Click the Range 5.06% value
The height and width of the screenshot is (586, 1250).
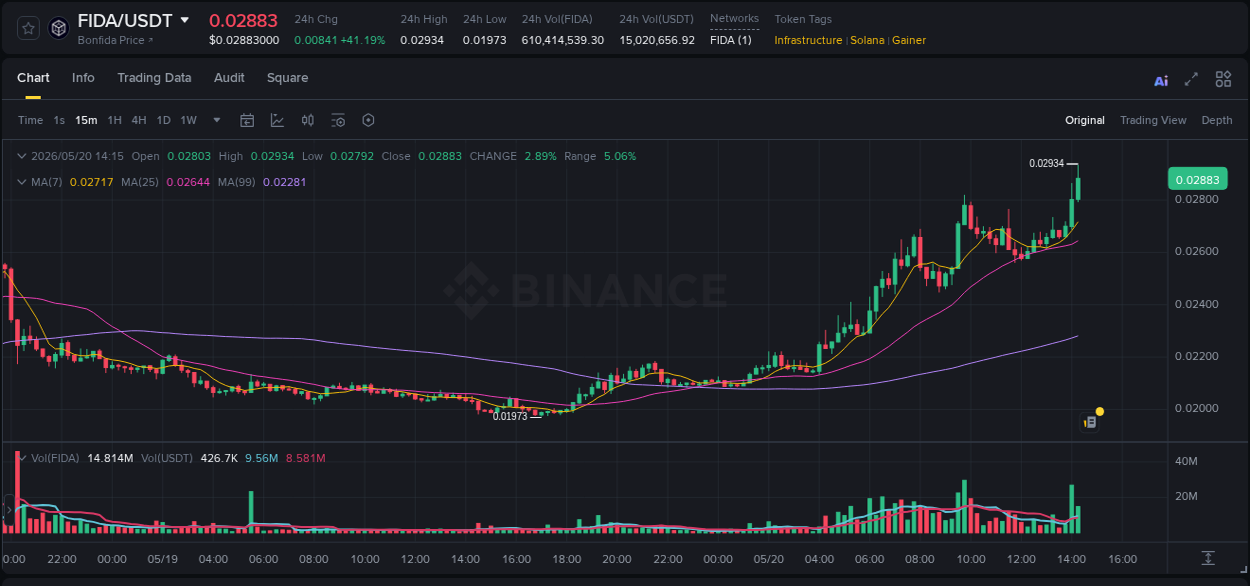click(x=620, y=156)
